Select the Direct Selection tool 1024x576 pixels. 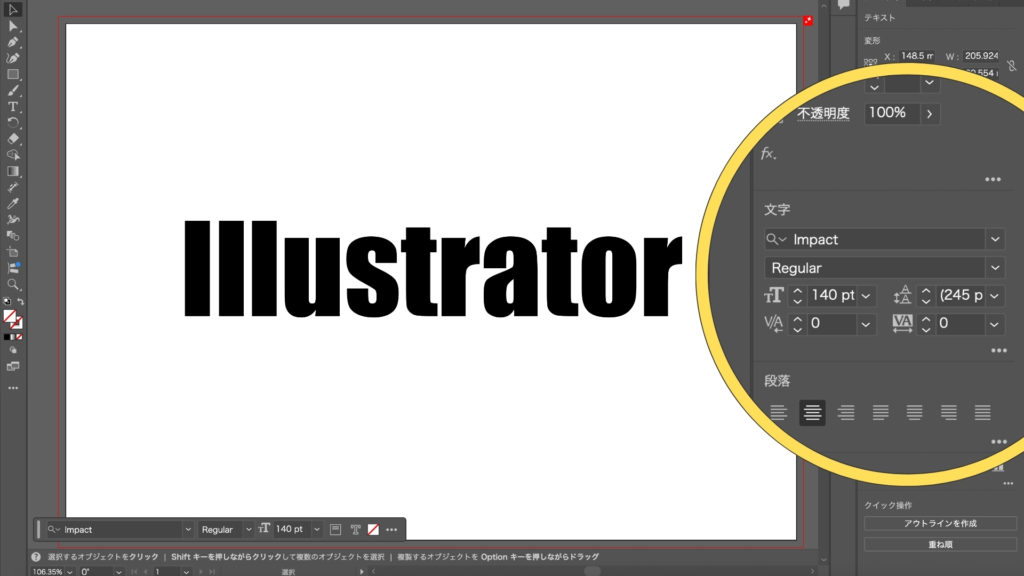(x=13, y=26)
